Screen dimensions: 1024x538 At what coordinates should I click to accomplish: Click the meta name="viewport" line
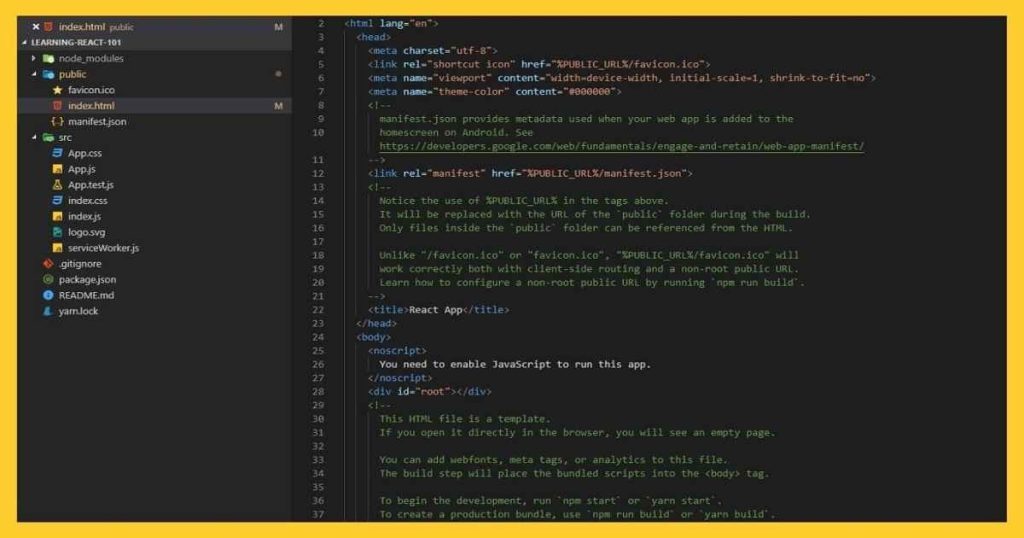[622, 78]
